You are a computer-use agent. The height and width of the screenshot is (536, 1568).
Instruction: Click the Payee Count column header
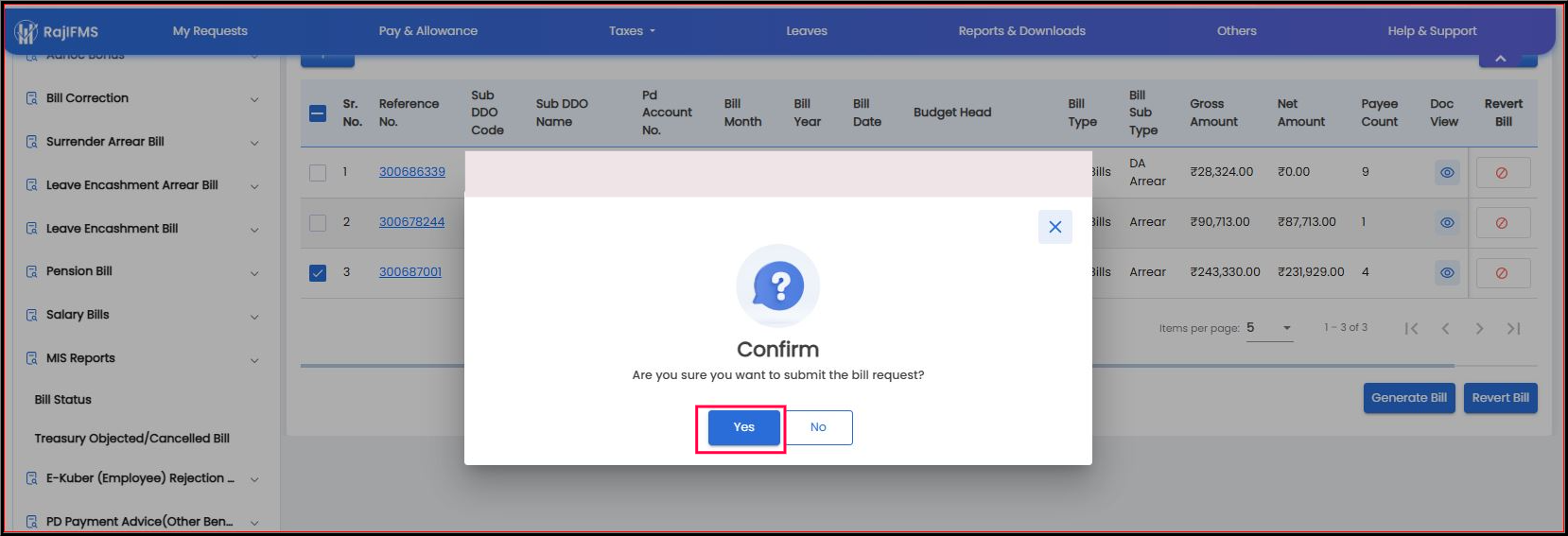click(1380, 112)
